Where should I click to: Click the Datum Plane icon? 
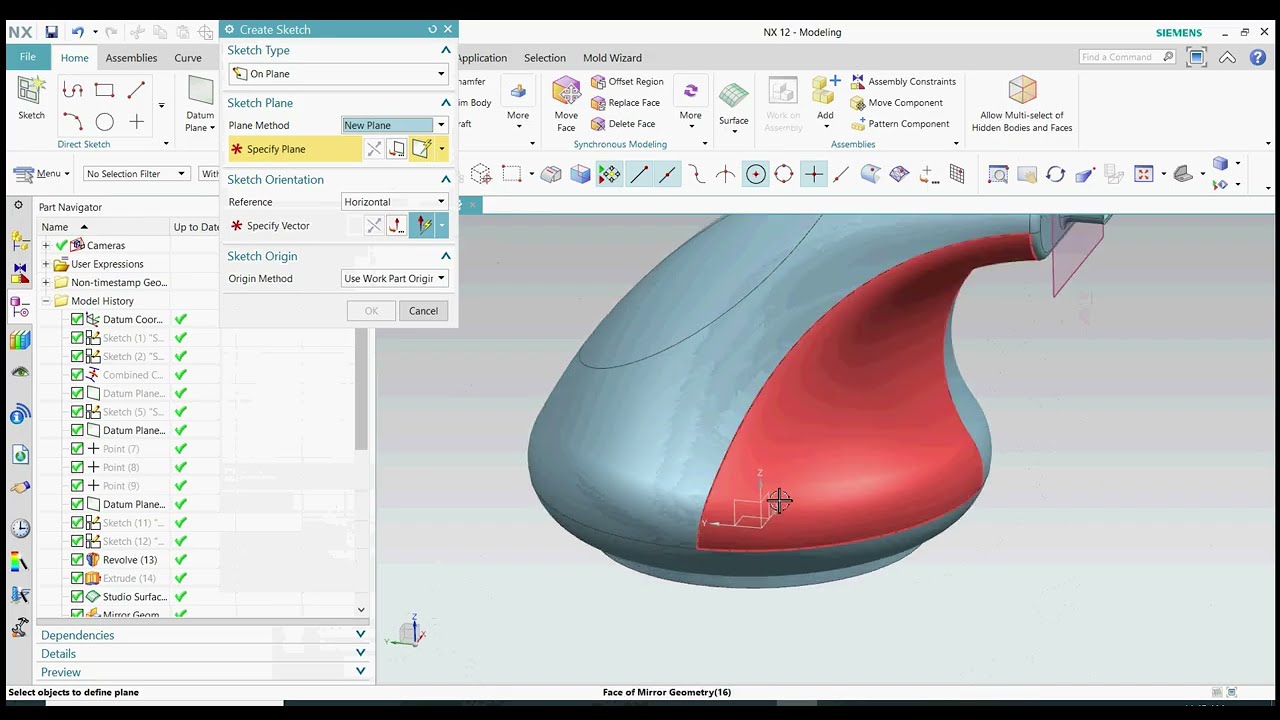[200, 92]
